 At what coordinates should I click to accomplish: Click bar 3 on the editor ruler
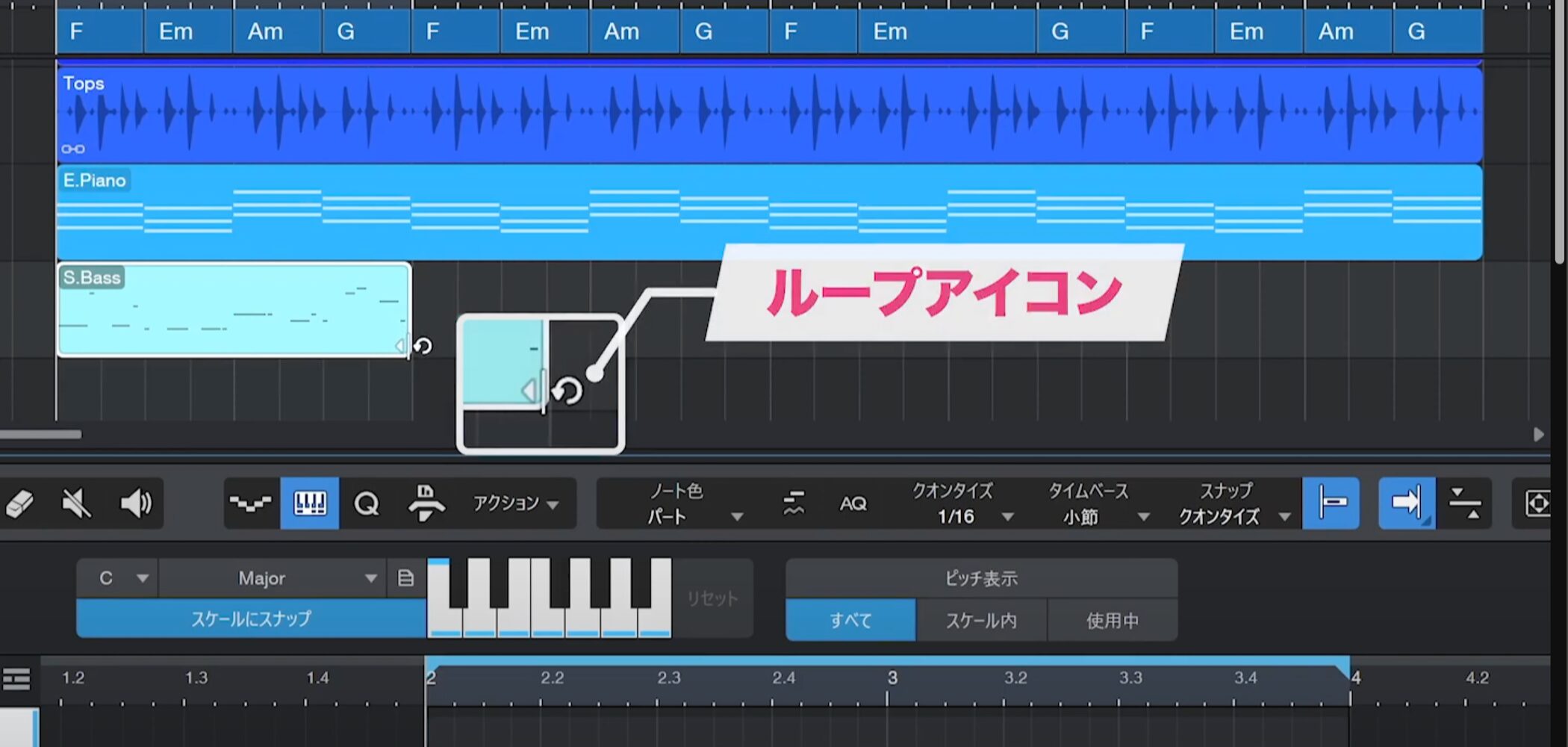tap(892, 678)
